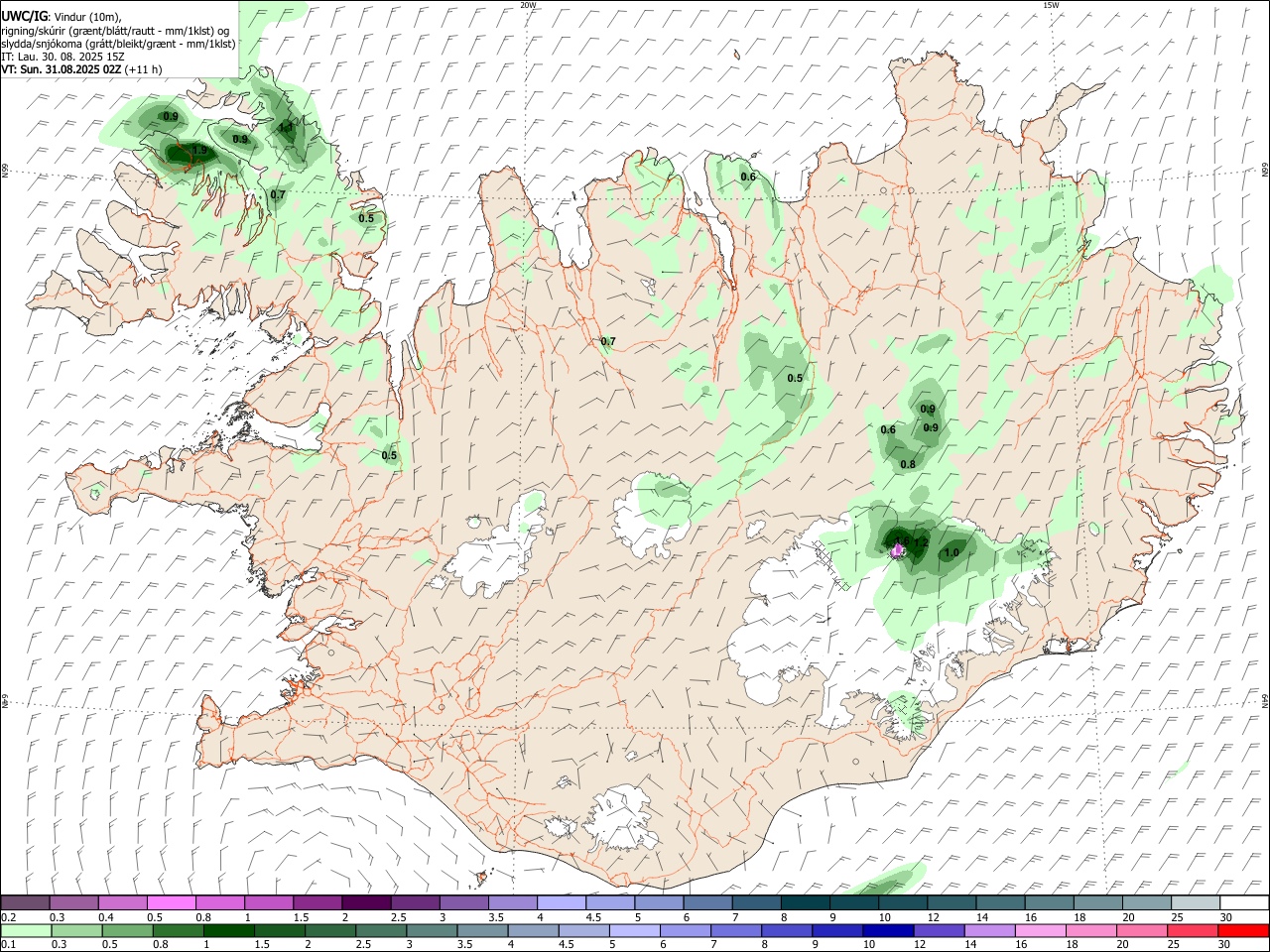
Task: Click the bright pink 0.5 snow legend swatch
Action: point(172,903)
